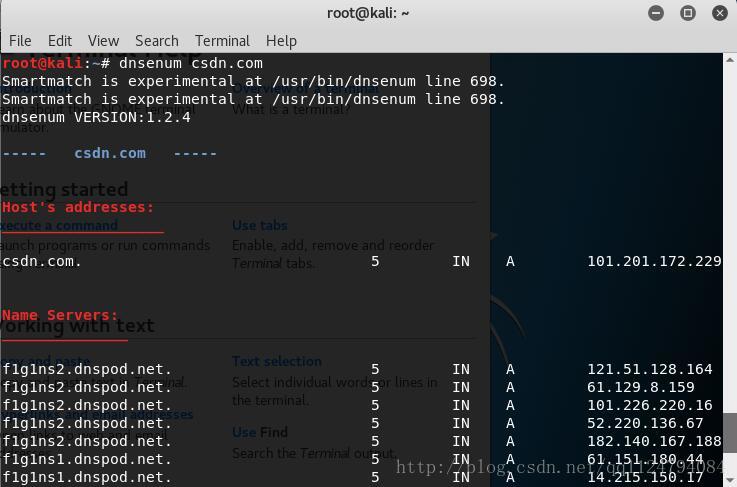The image size is (737, 487).
Task: Close the root@kali terminal window
Action: [x=719, y=13]
